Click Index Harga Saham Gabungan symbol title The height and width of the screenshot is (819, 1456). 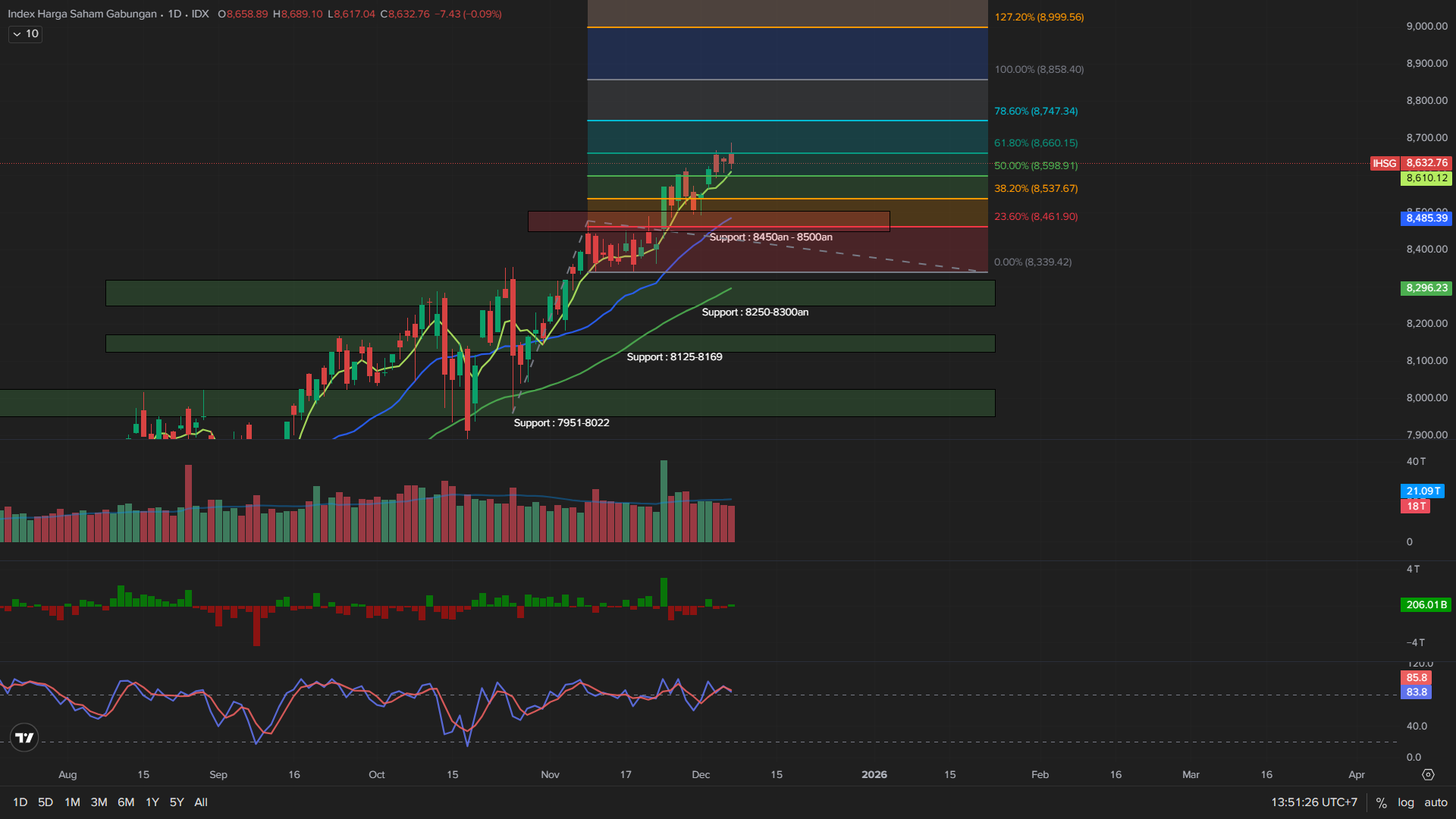coord(82,14)
